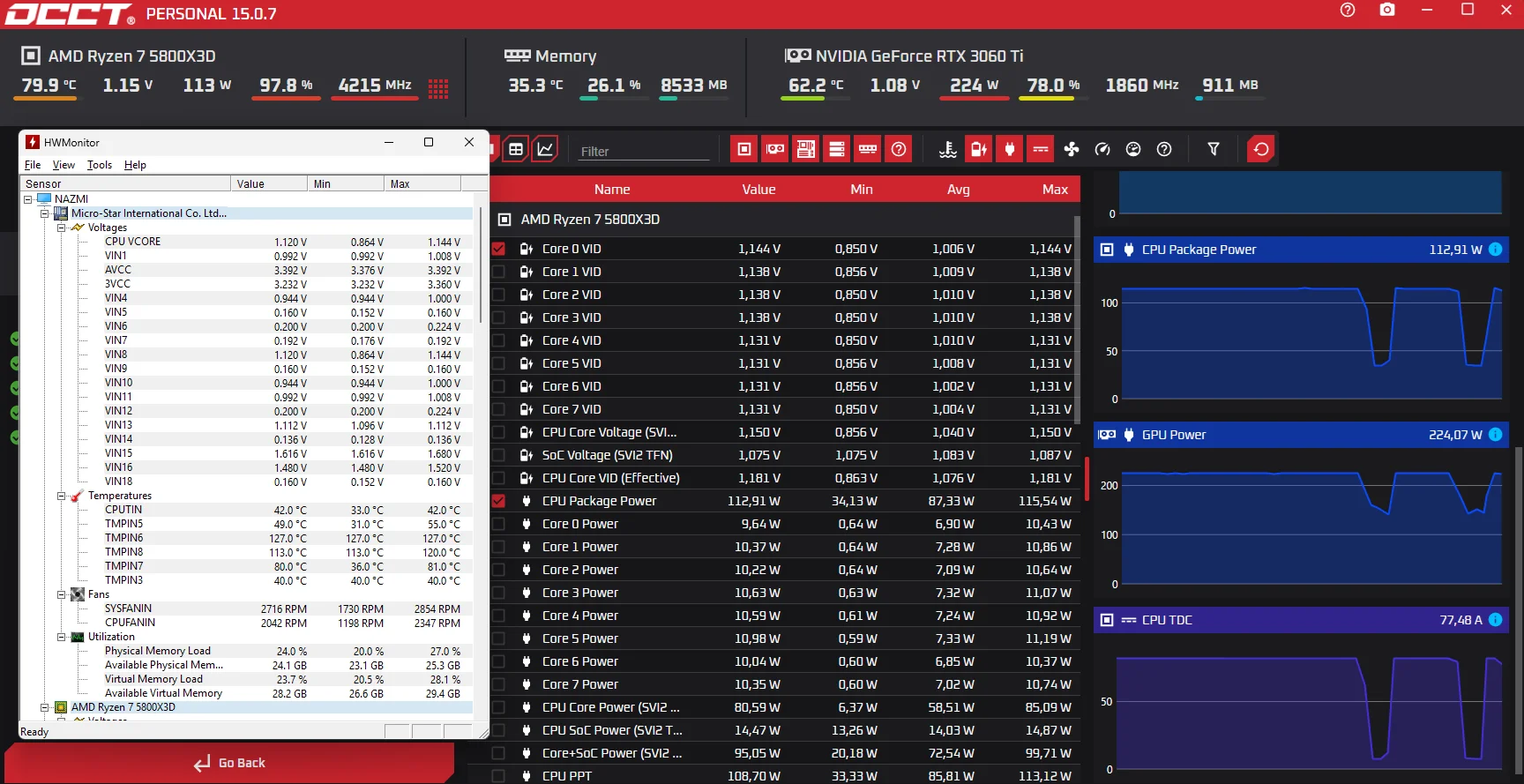Toggle the unknown-device filter icon (red question mark)
This screenshot has width=1524, height=784.
coord(899,149)
